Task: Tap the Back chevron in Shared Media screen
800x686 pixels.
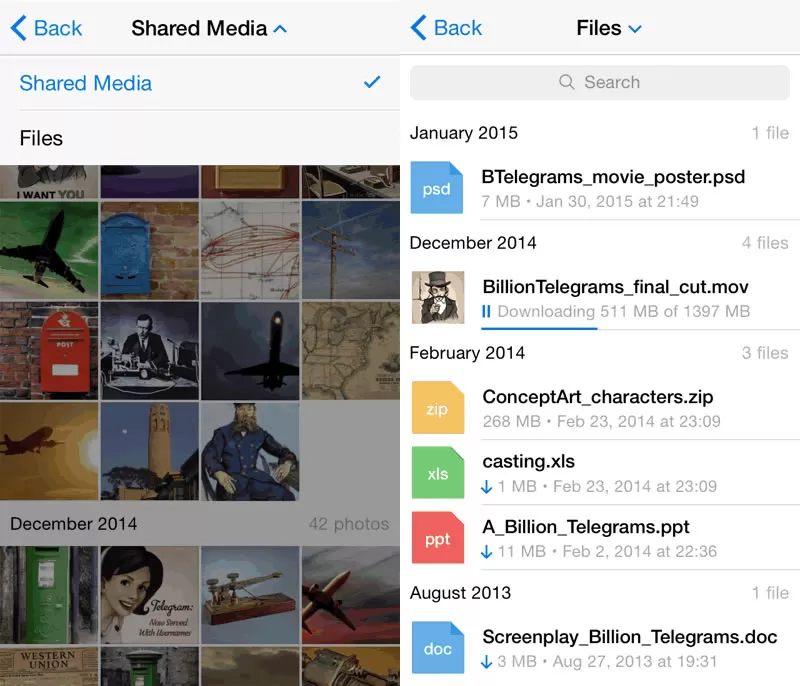Action: pyautogui.click(x=19, y=28)
